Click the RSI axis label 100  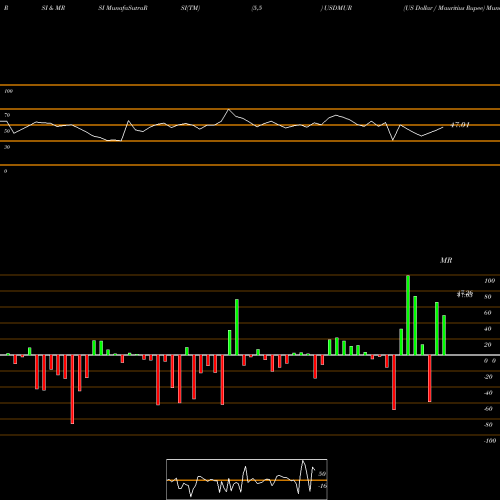point(9,91)
